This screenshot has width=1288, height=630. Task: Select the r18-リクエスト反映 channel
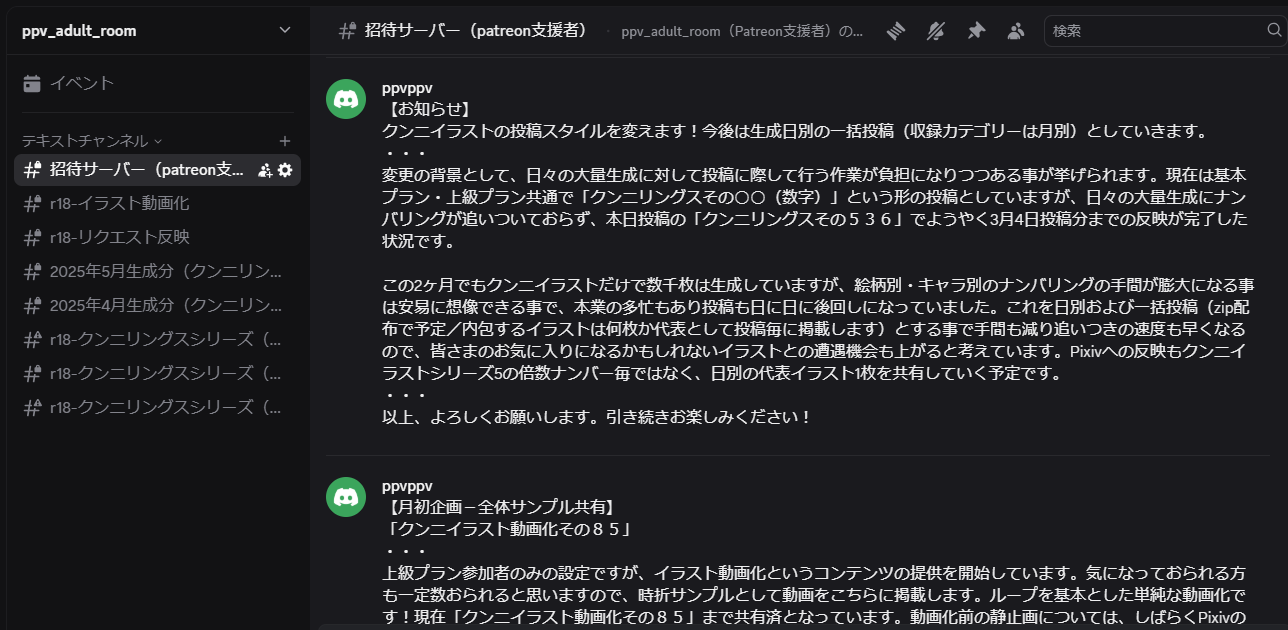pos(157,237)
